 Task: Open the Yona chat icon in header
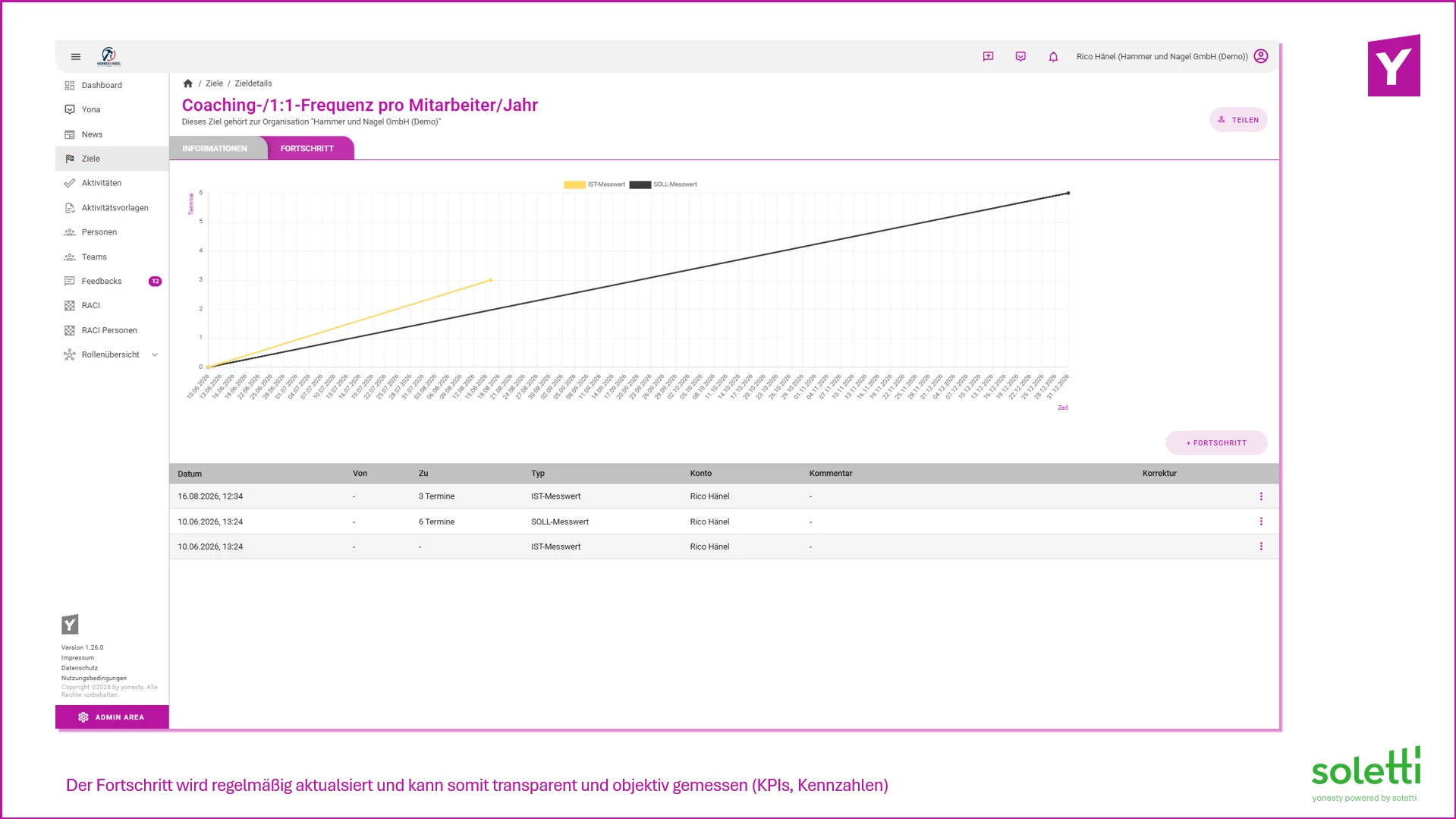coord(1020,56)
